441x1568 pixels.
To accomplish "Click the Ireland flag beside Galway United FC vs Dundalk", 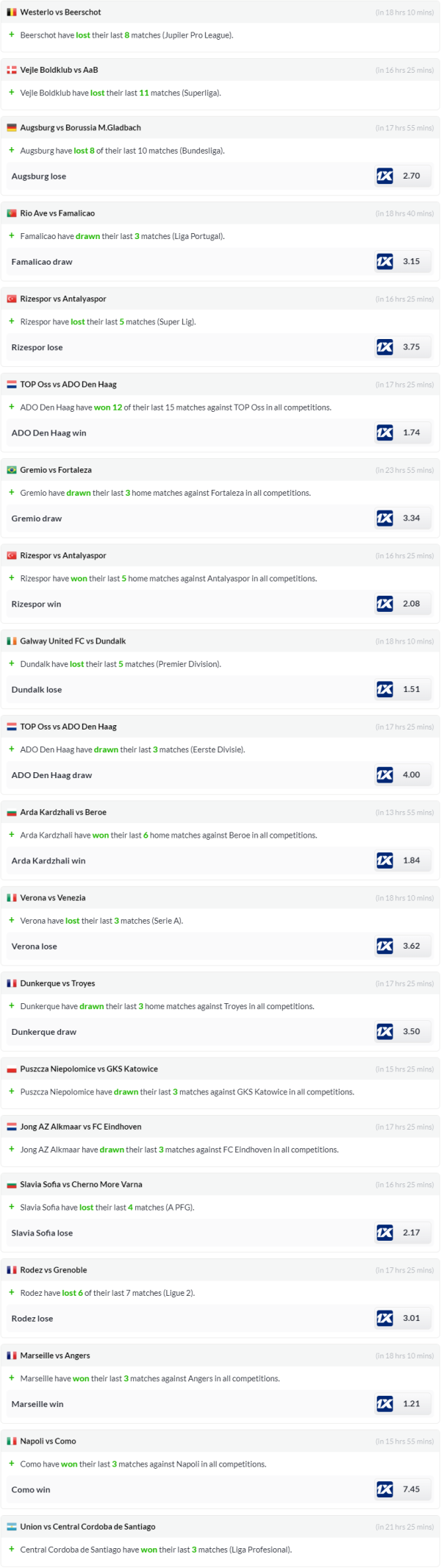I will click(12, 641).
